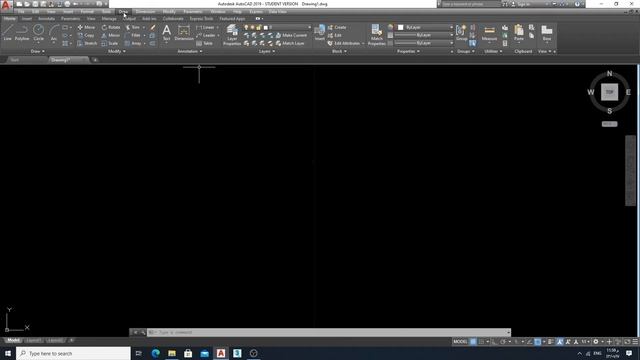Click the vertical scrollbar on right edge
Image resolution: width=640 pixels, height=360 pixels.
[x=631, y=171]
